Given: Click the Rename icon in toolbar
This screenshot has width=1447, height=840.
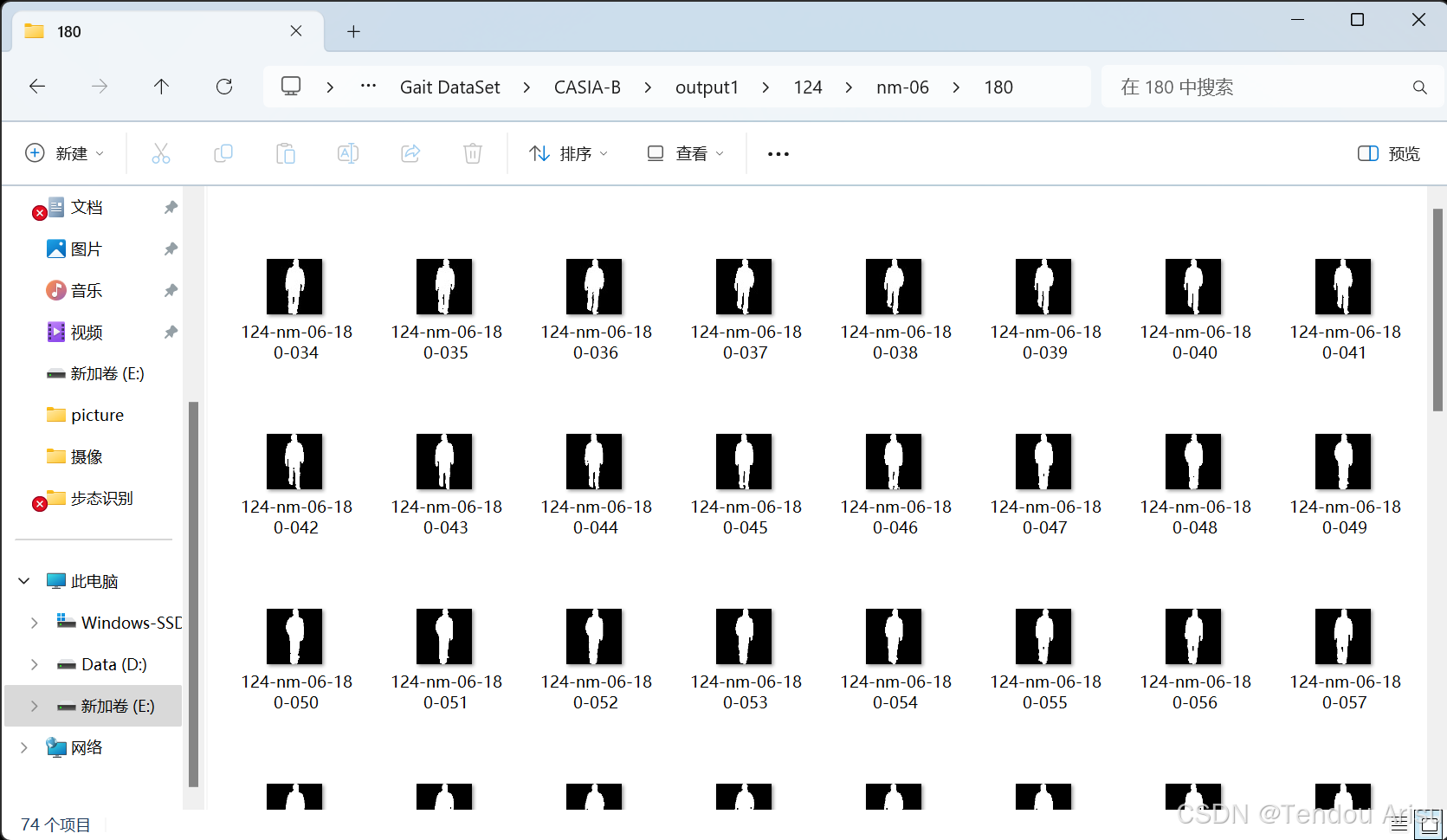Looking at the screenshot, I should [x=348, y=153].
